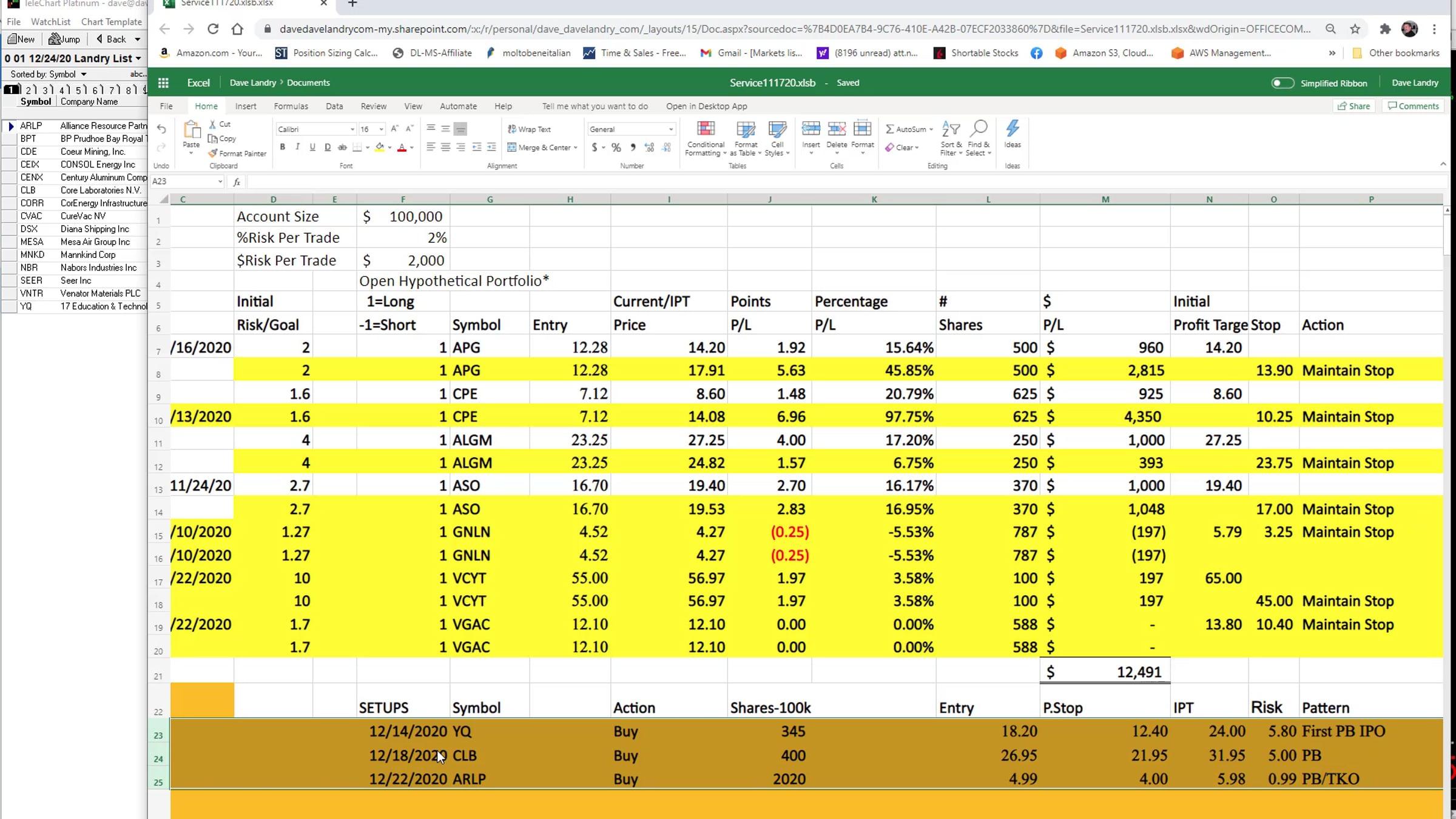The height and width of the screenshot is (819, 1456).
Task: Toggle Wrap Text for the selected cell
Action: coord(530,129)
